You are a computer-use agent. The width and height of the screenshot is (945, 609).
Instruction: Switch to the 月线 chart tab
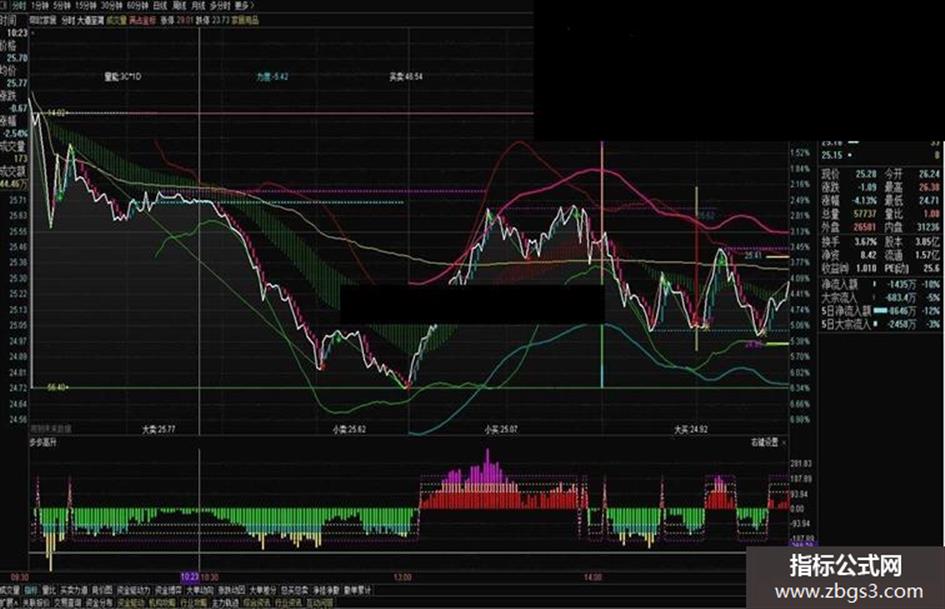tap(198, 5)
